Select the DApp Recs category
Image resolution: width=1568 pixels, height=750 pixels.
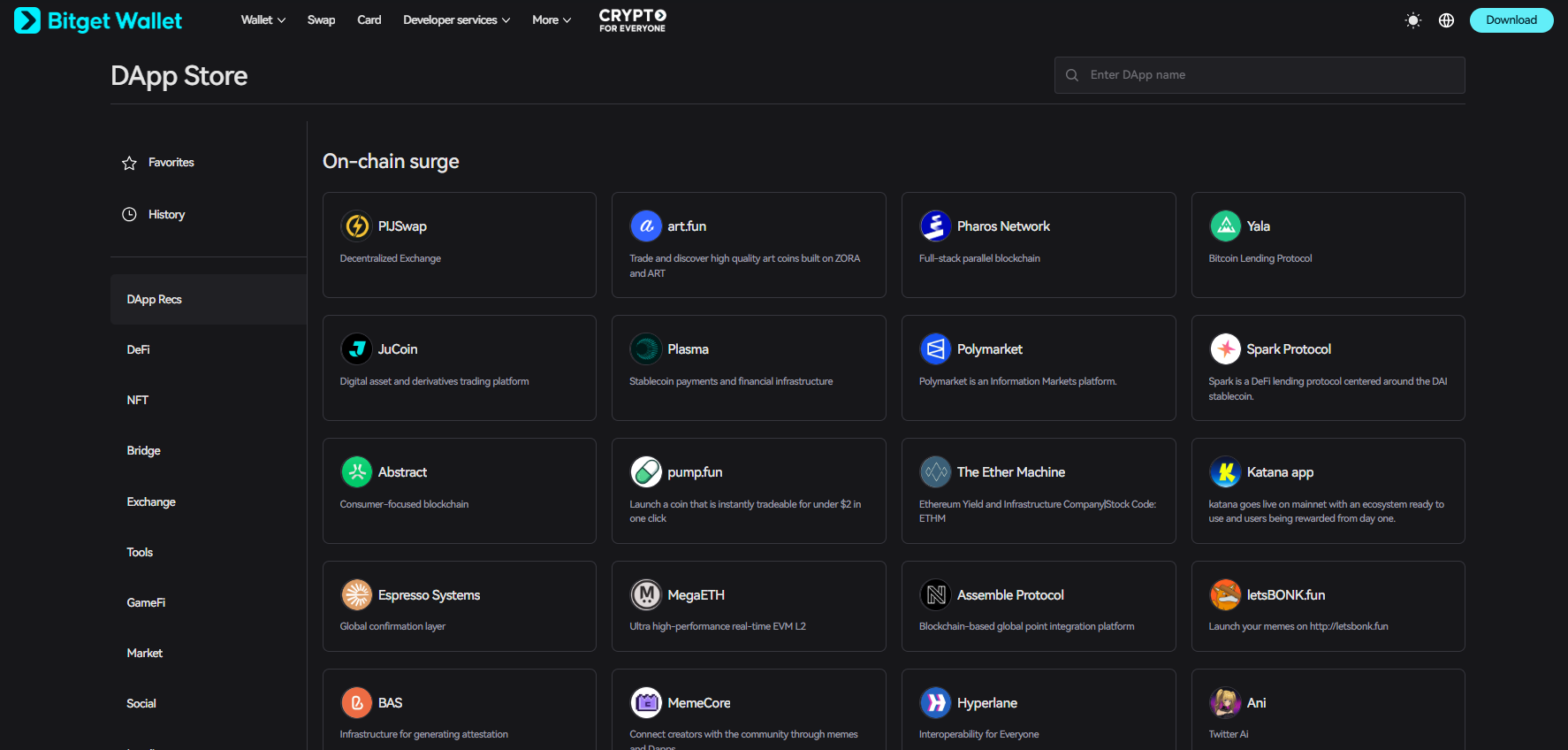(209, 299)
